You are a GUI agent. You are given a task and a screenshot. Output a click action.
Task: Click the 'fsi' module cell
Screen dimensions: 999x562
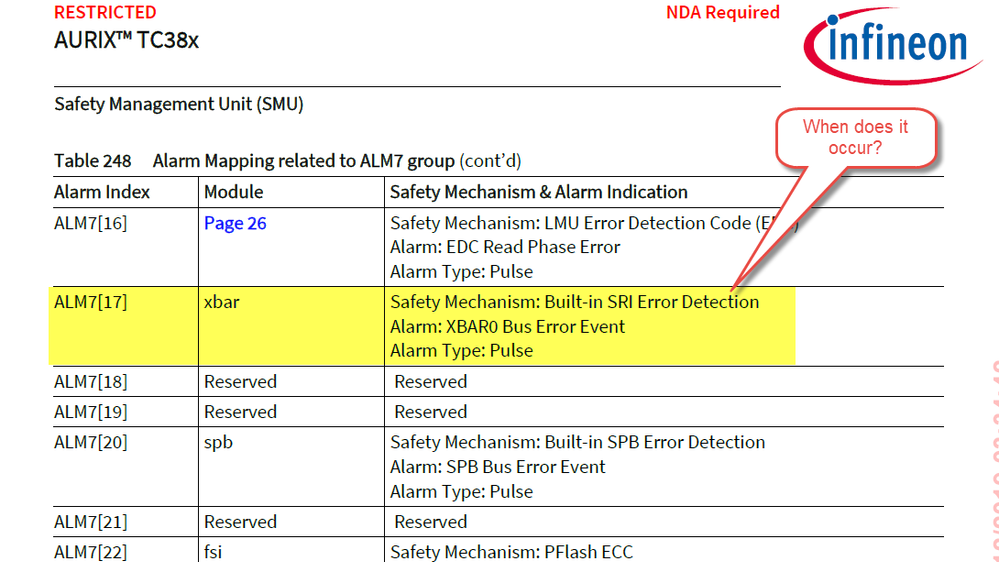tap(213, 552)
